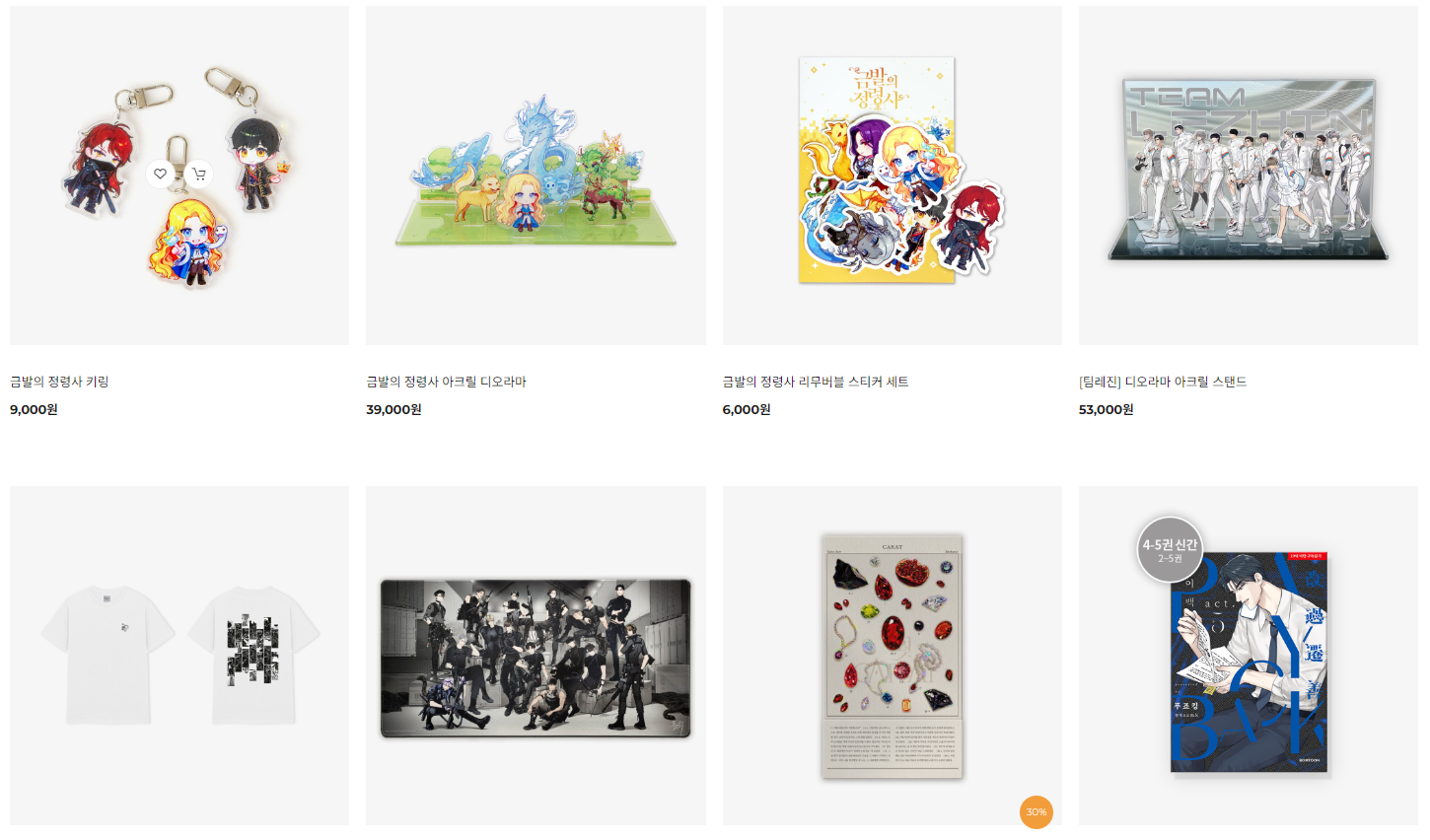
Task: Open the 금발의 정령사 키링 product title
Action: [x=59, y=382]
